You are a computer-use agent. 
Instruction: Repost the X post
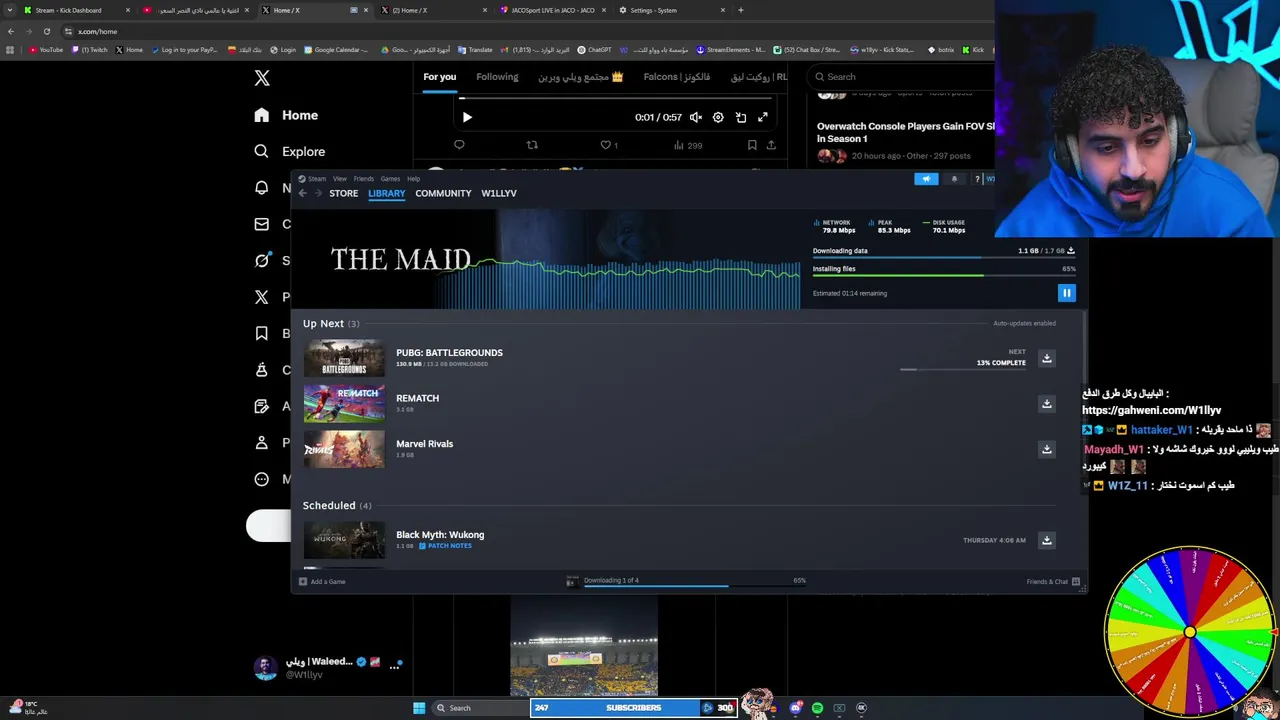coord(532,145)
